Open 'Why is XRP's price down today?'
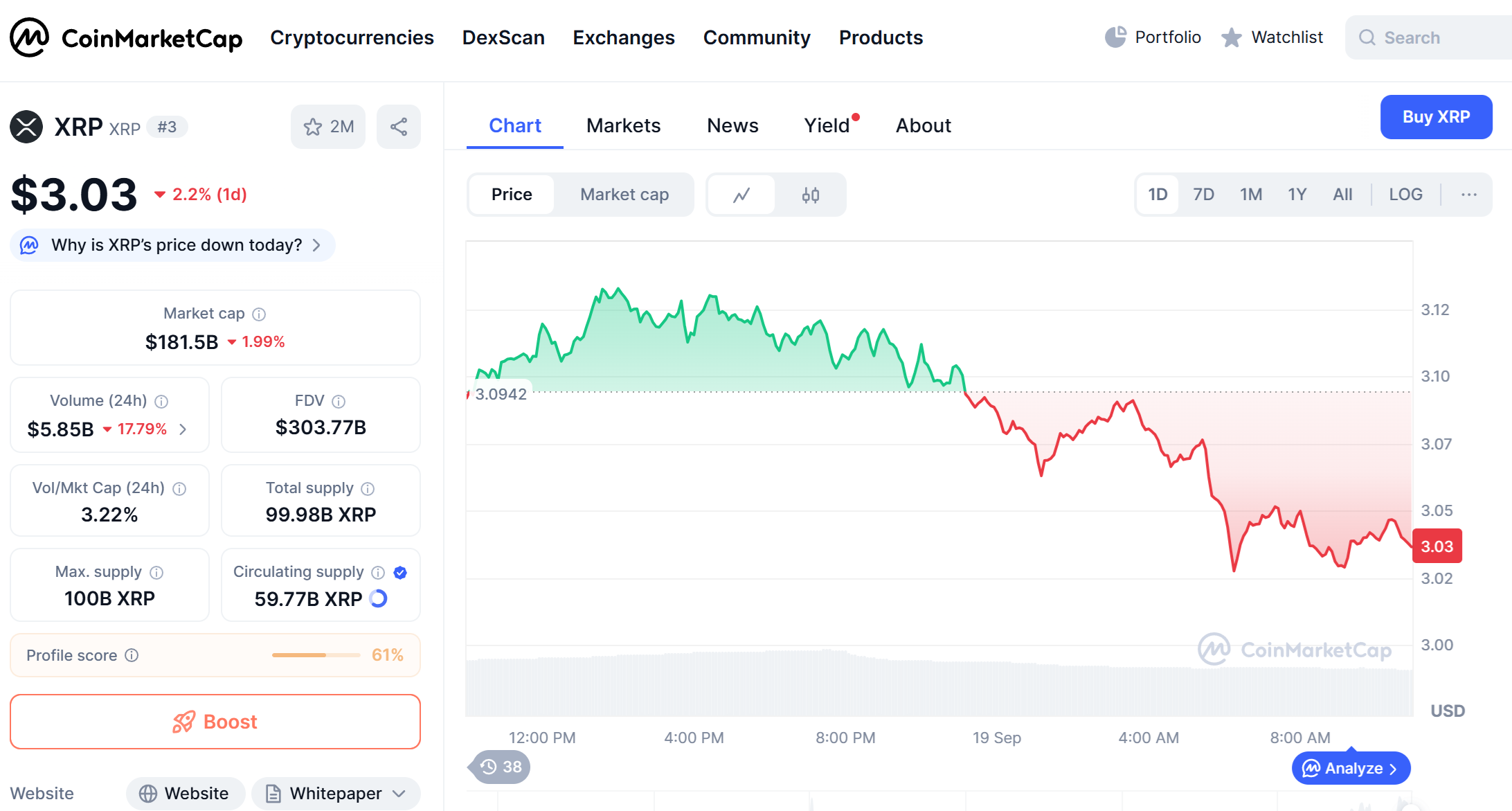 173,245
